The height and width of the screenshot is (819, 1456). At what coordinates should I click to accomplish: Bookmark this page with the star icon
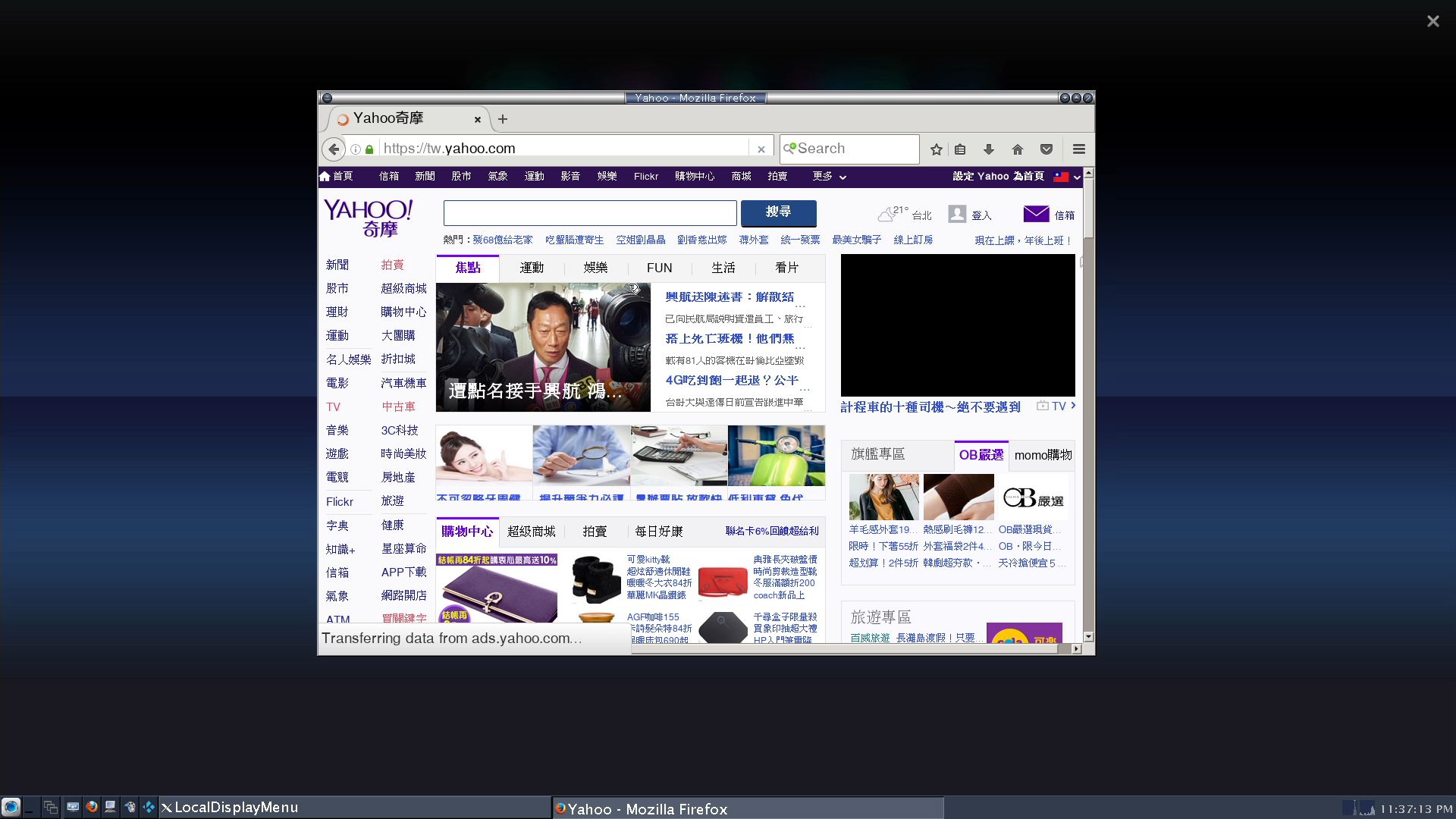coord(937,149)
